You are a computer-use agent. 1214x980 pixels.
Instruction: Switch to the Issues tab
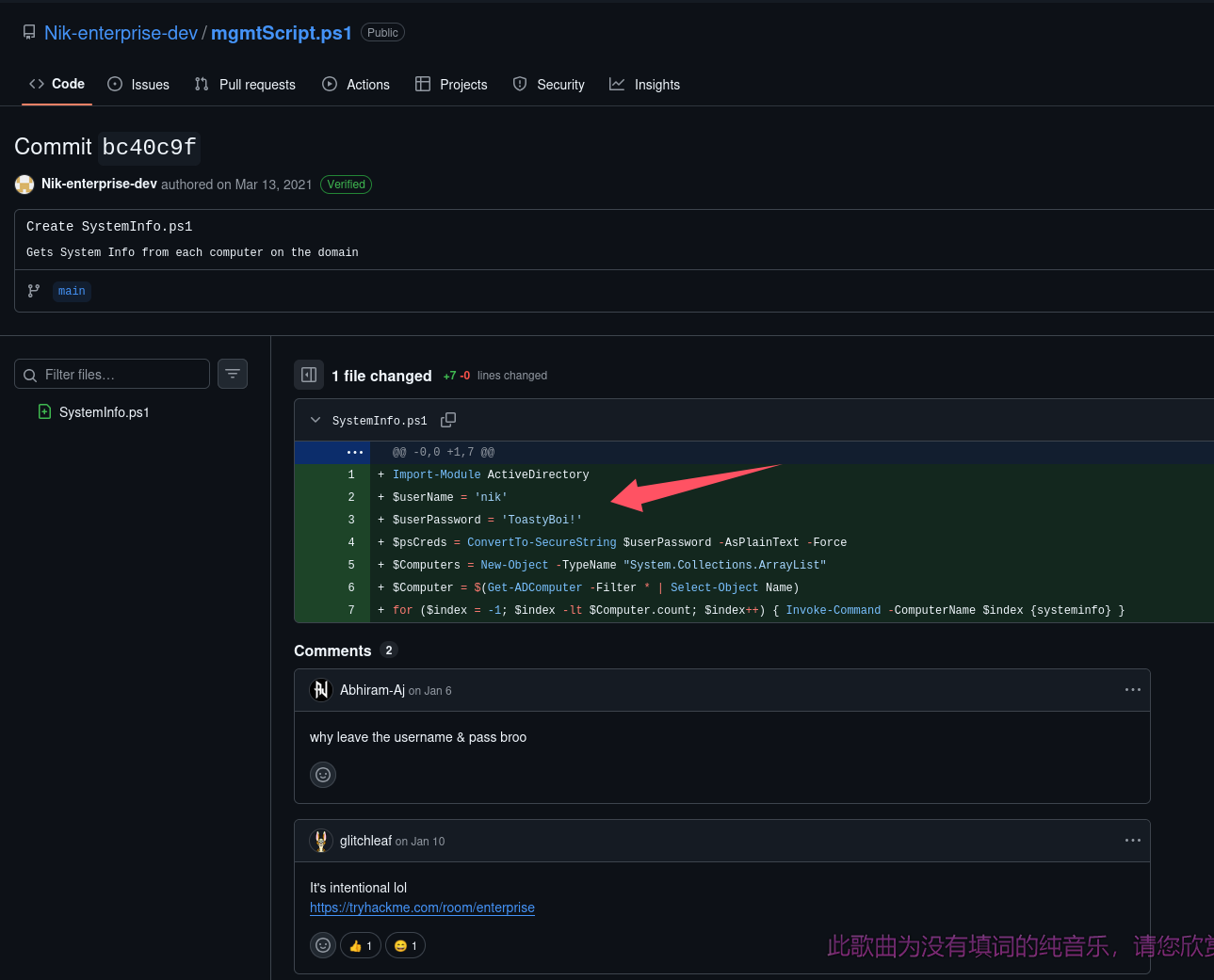pyautogui.click(x=138, y=85)
